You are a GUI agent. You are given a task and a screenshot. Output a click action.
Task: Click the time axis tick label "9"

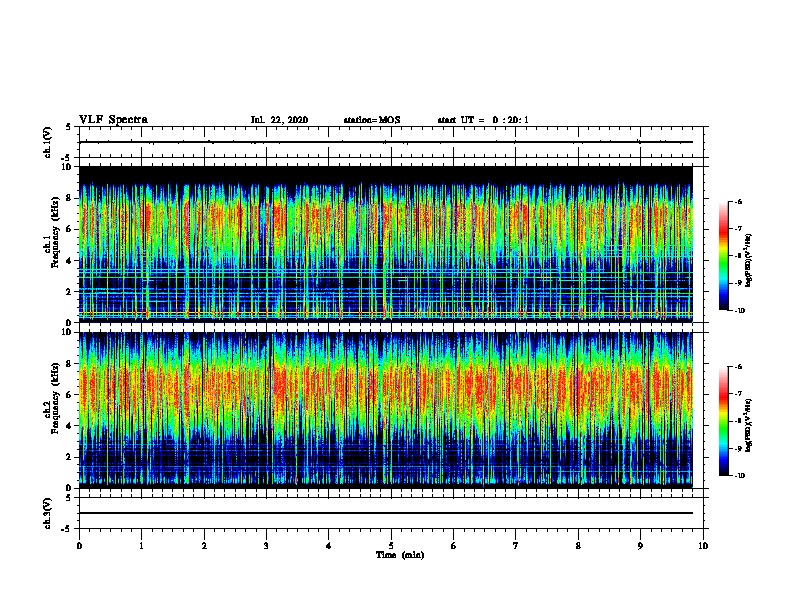(x=640, y=546)
